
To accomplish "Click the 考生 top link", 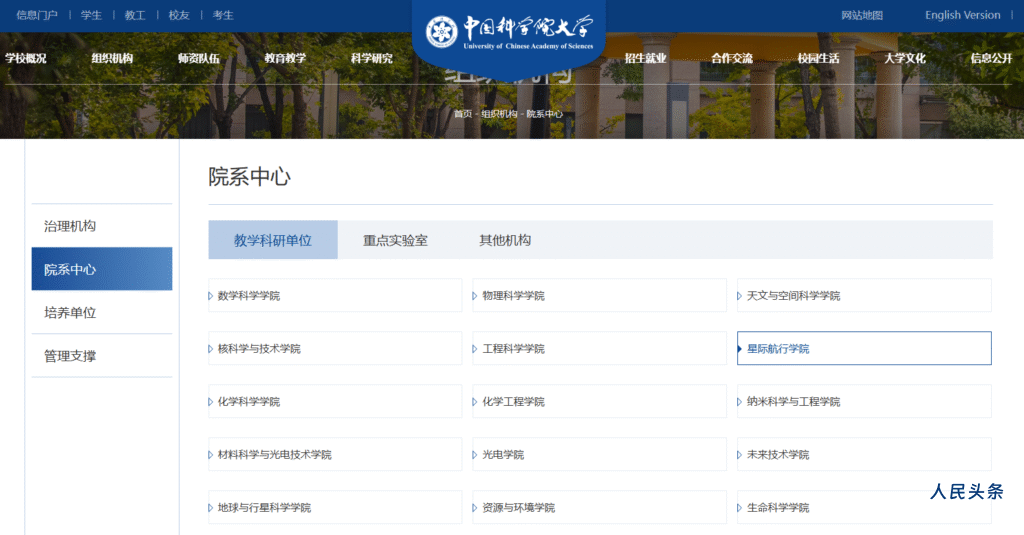I will click(x=223, y=15).
